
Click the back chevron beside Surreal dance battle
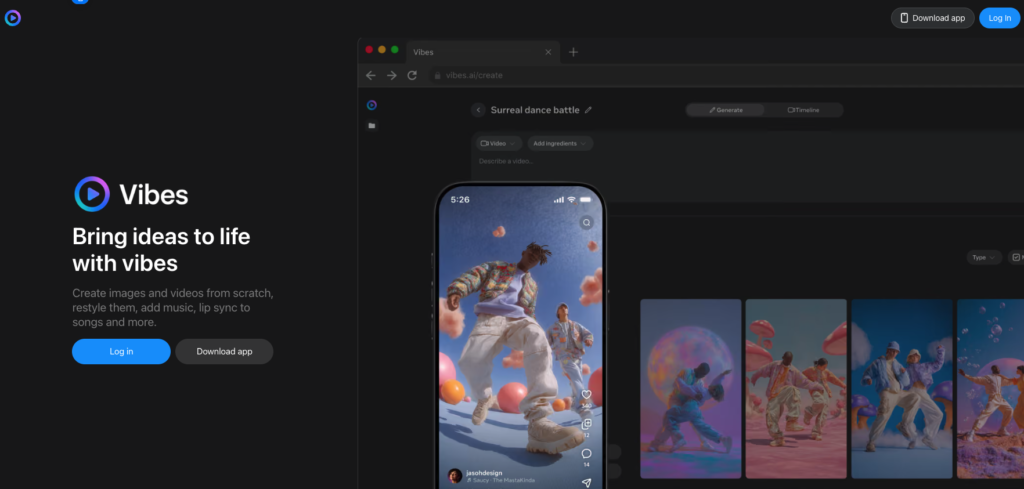coord(478,110)
